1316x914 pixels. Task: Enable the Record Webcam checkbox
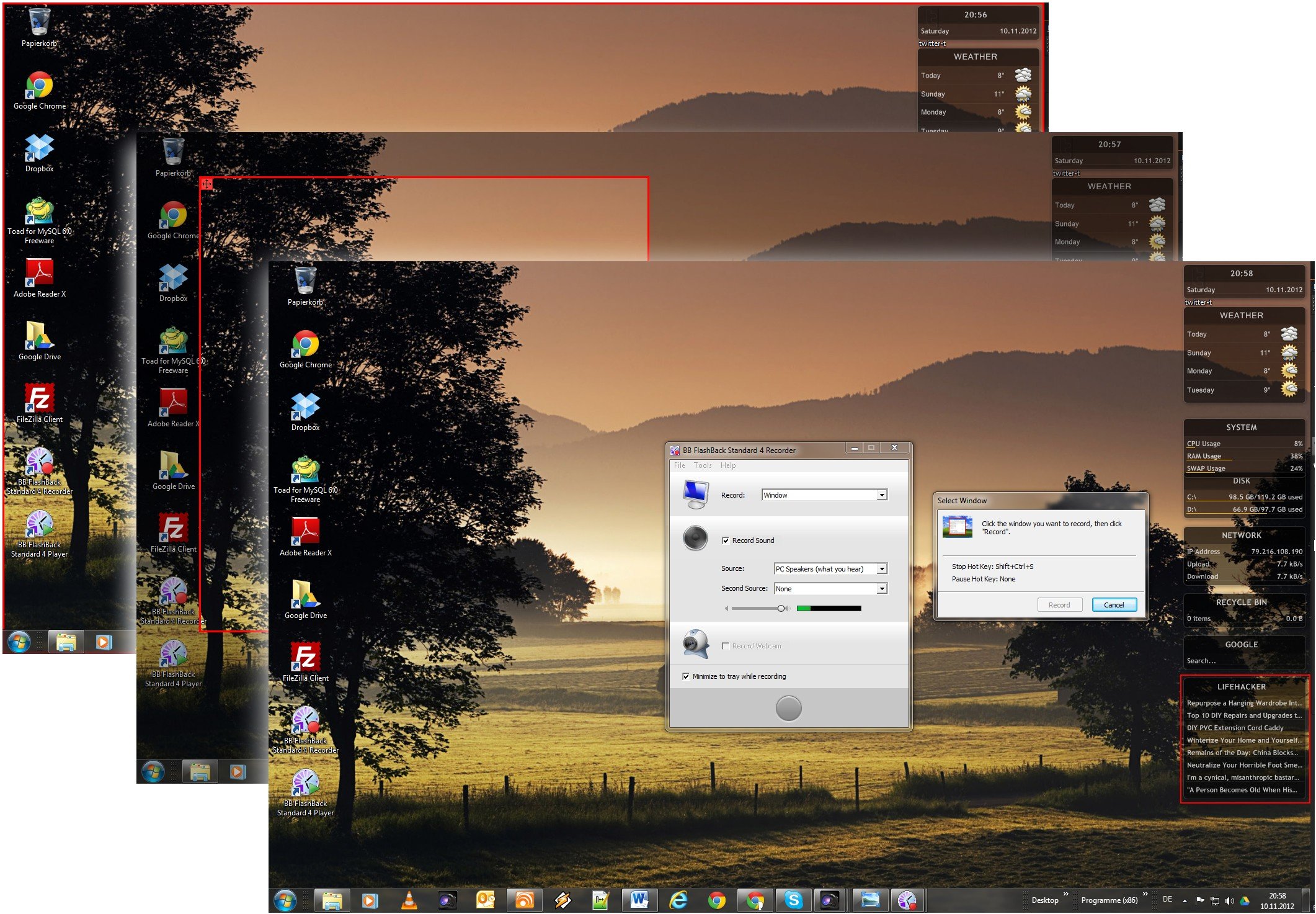coord(726,646)
